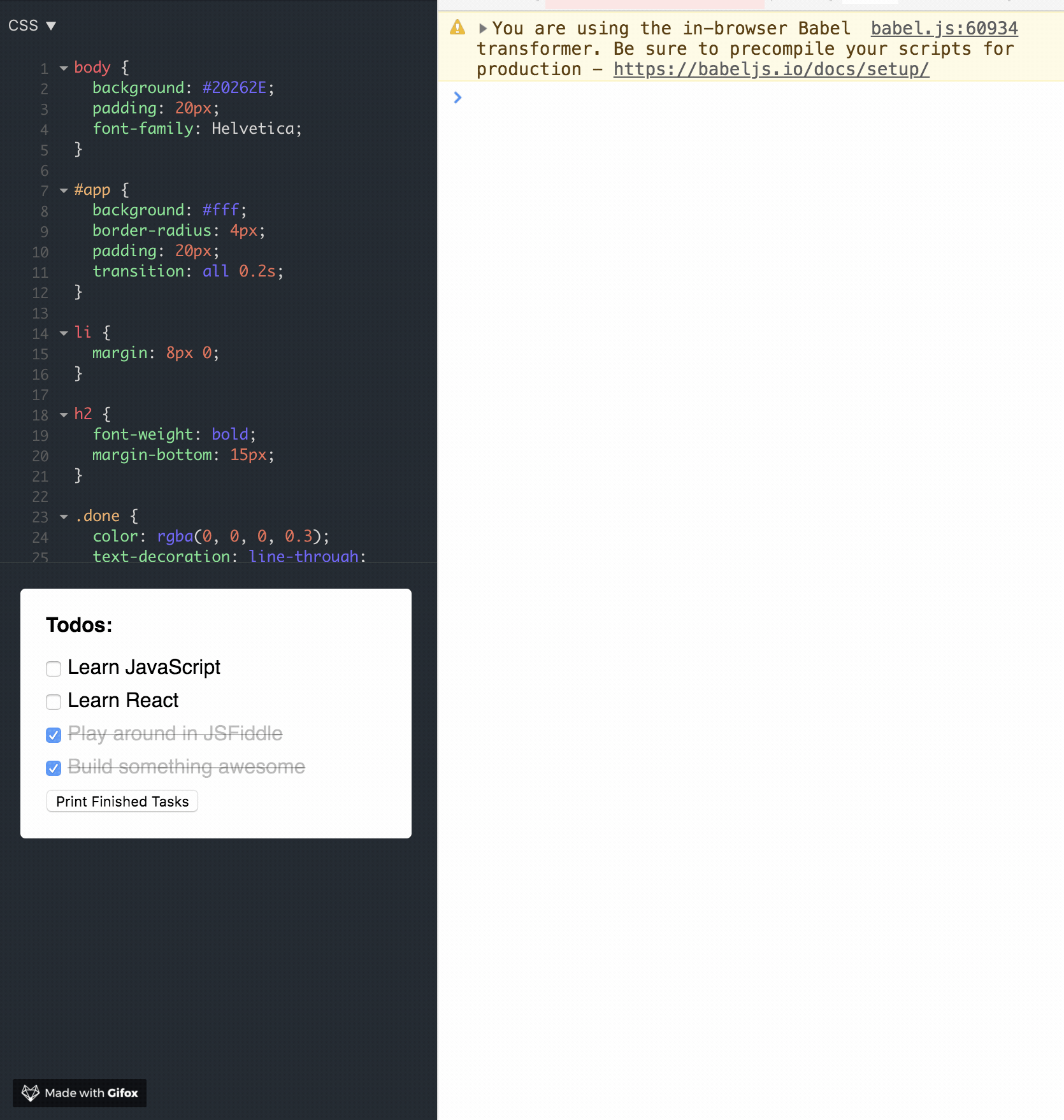Click the warning triangle icon in the console
Viewport: 1064px width, 1120px height.
pos(457,27)
